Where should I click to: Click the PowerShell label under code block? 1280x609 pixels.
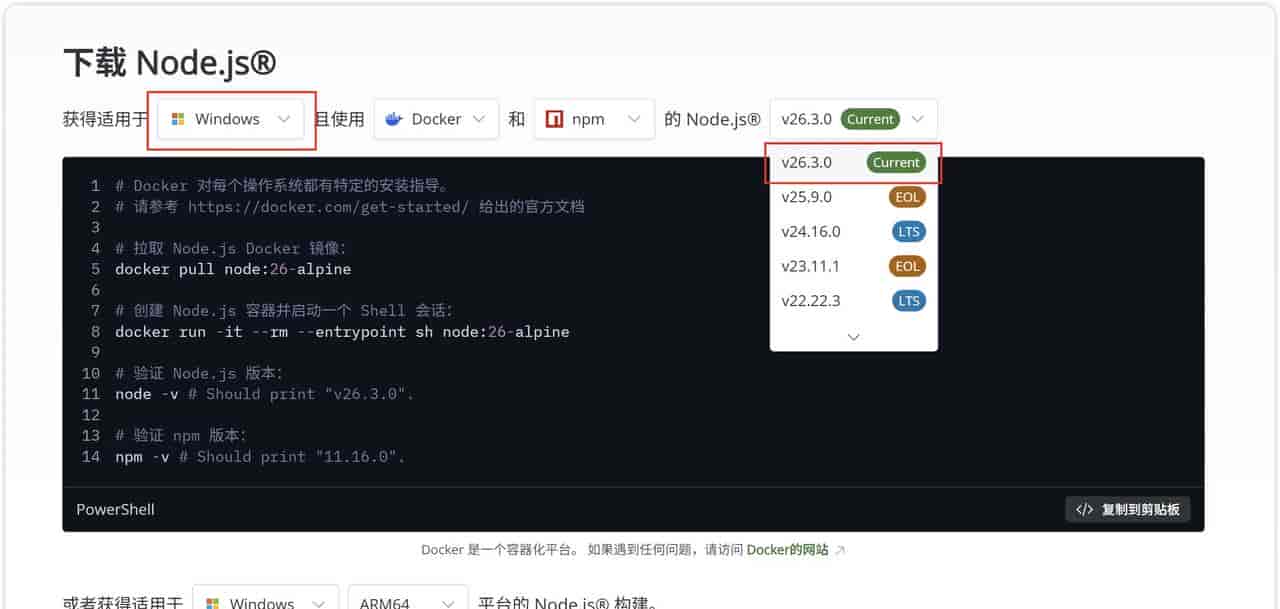115,509
